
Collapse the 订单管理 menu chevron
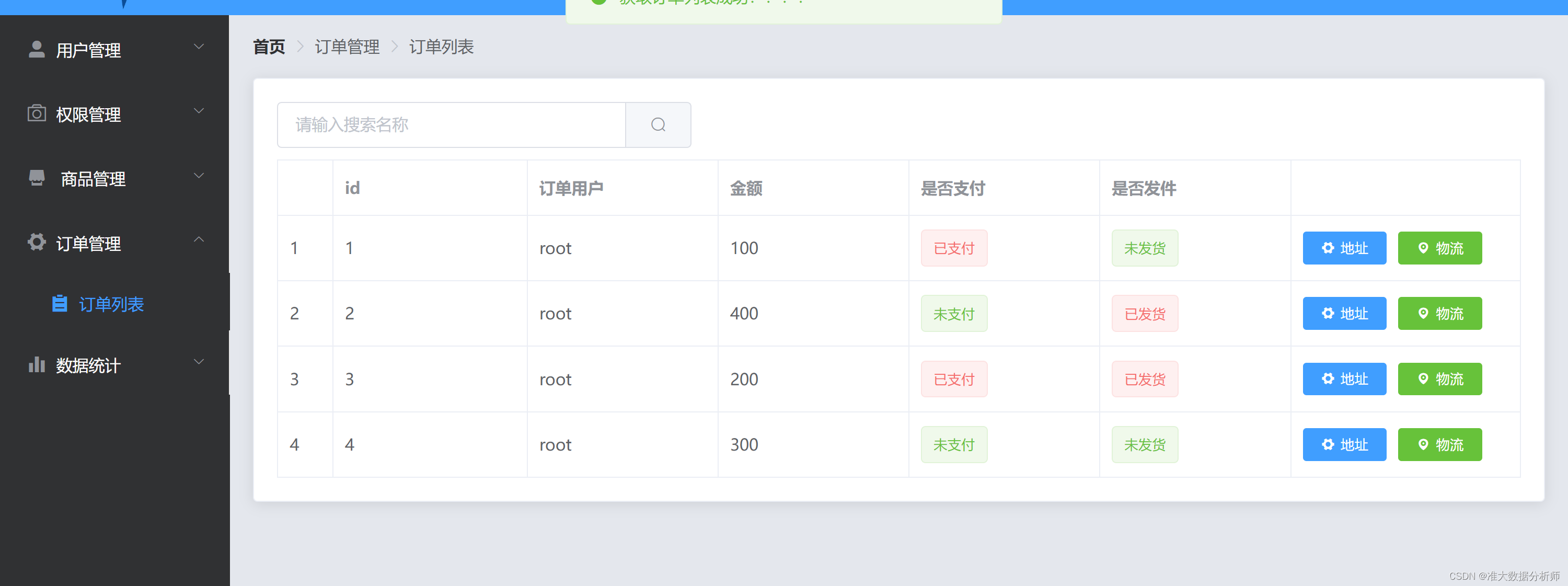coord(199,240)
